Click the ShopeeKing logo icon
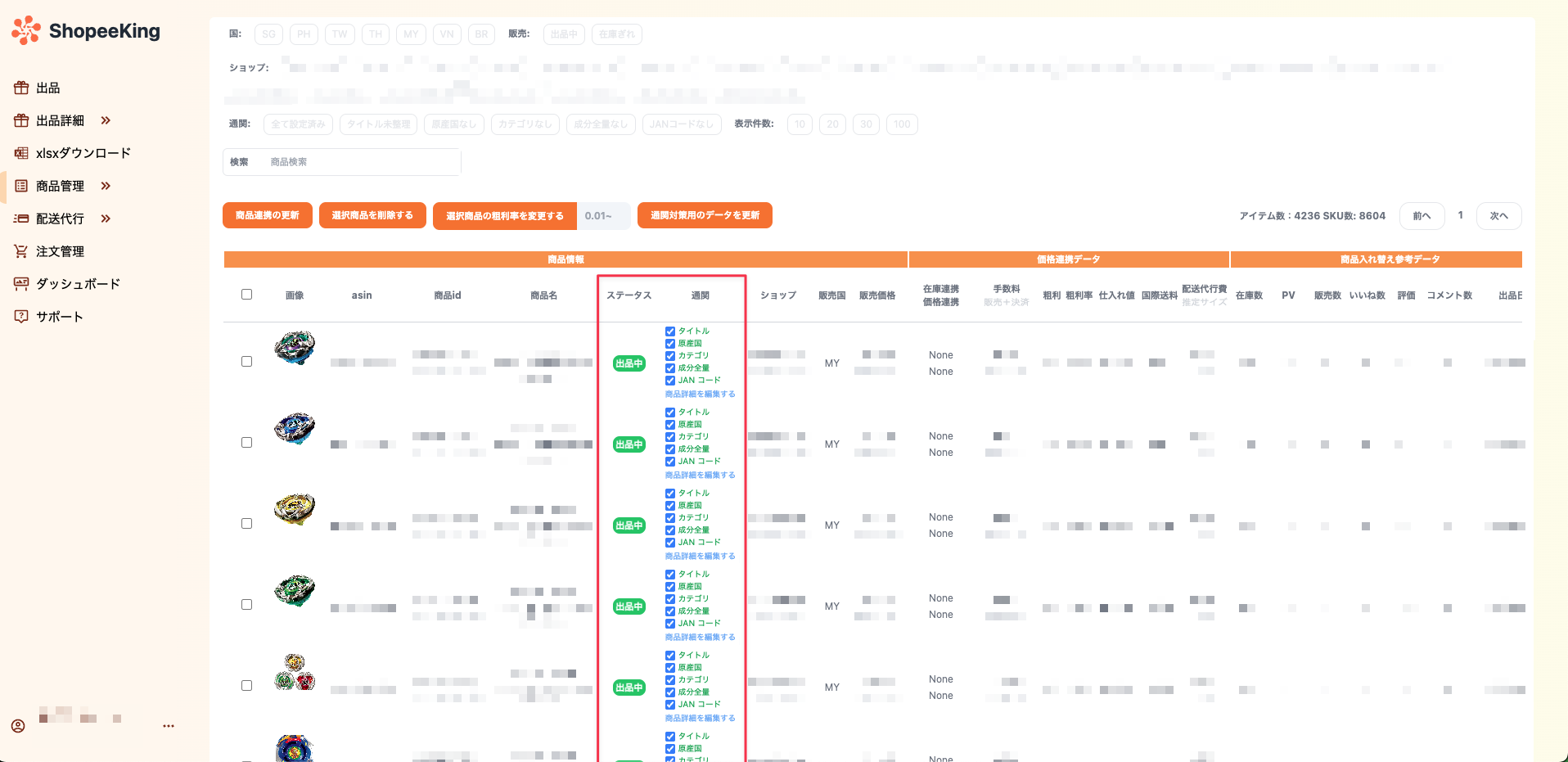1568x762 pixels. 26,30
